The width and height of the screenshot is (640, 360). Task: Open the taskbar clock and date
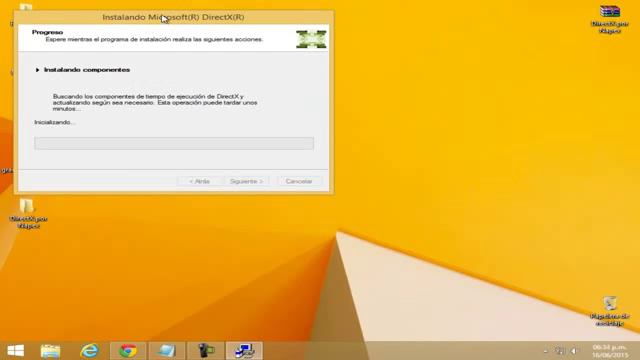pos(610,351)
